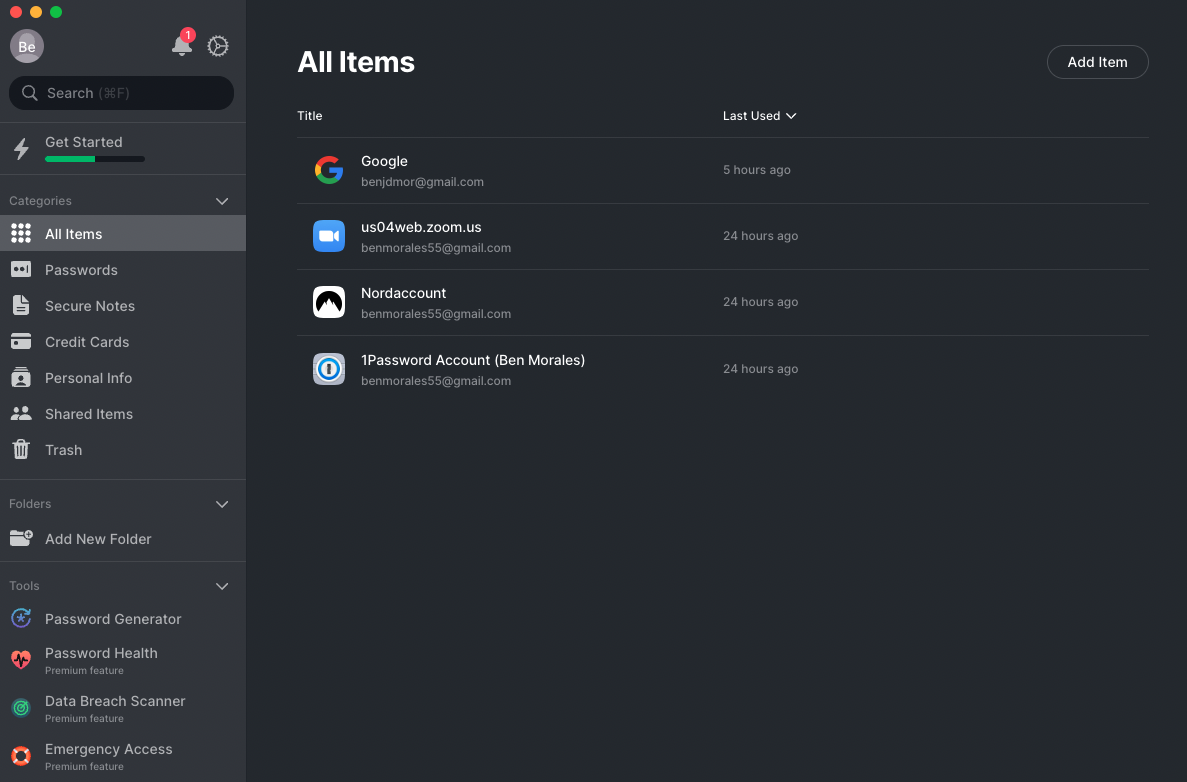The height and width of the screenshot is (782, 1187).
Task: Click the Google logo icon
Action: 329,170
